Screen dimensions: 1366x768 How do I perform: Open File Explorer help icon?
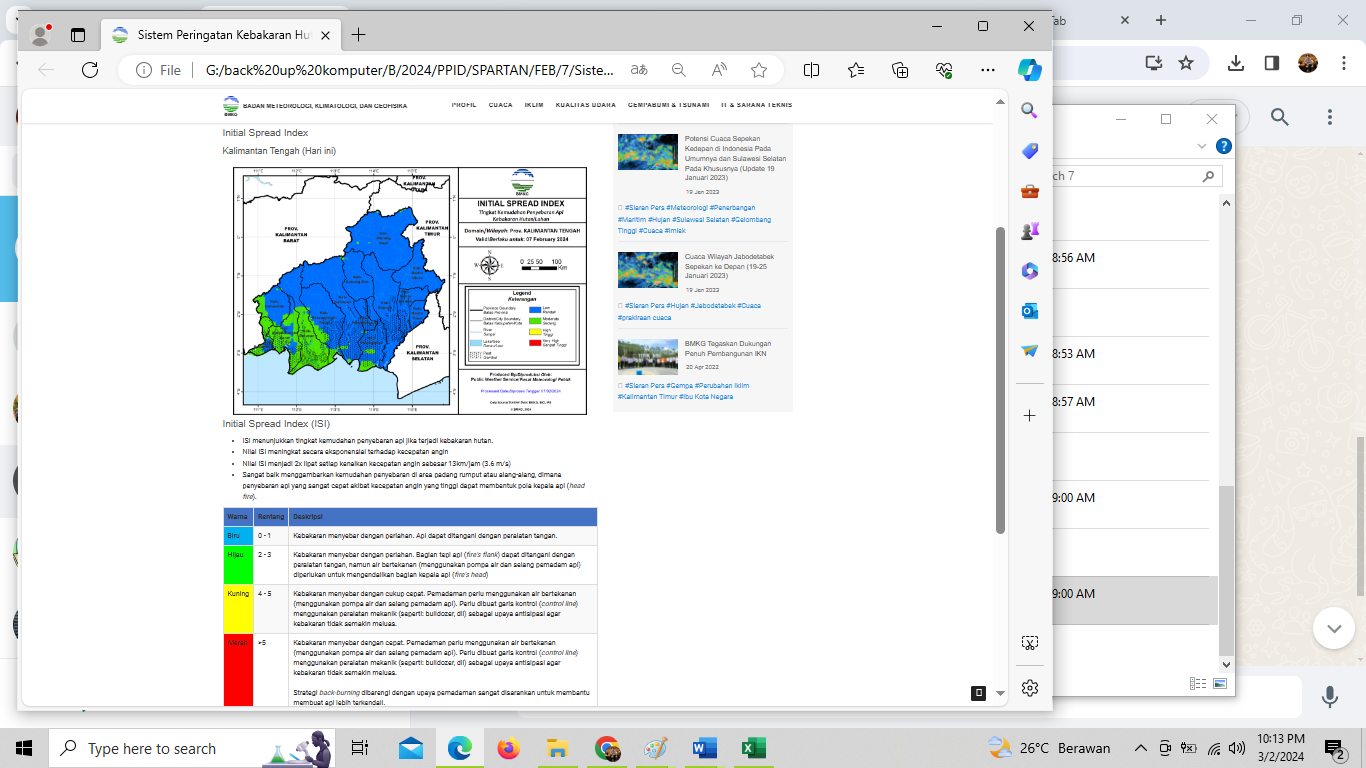click(x=1223, y=146)
